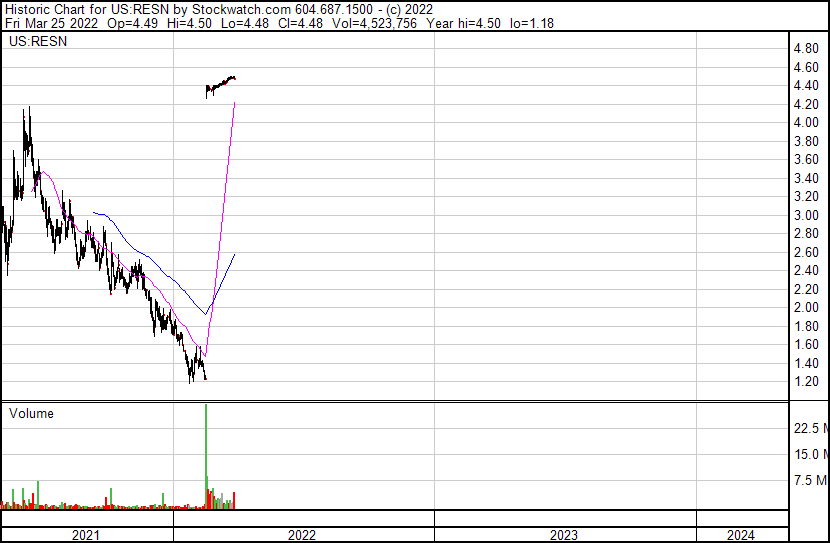The height and width of the screenshot is (543, 830).
Task: Click the Op=4.49 opening price text
Action: pos(132,23)
